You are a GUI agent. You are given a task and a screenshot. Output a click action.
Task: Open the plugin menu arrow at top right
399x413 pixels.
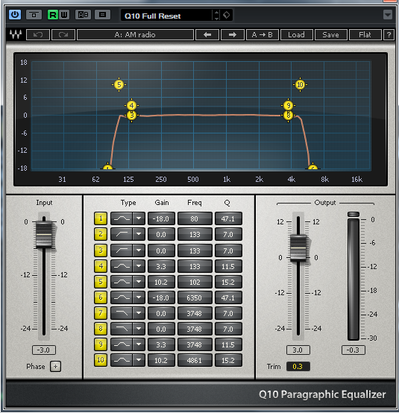387,15
